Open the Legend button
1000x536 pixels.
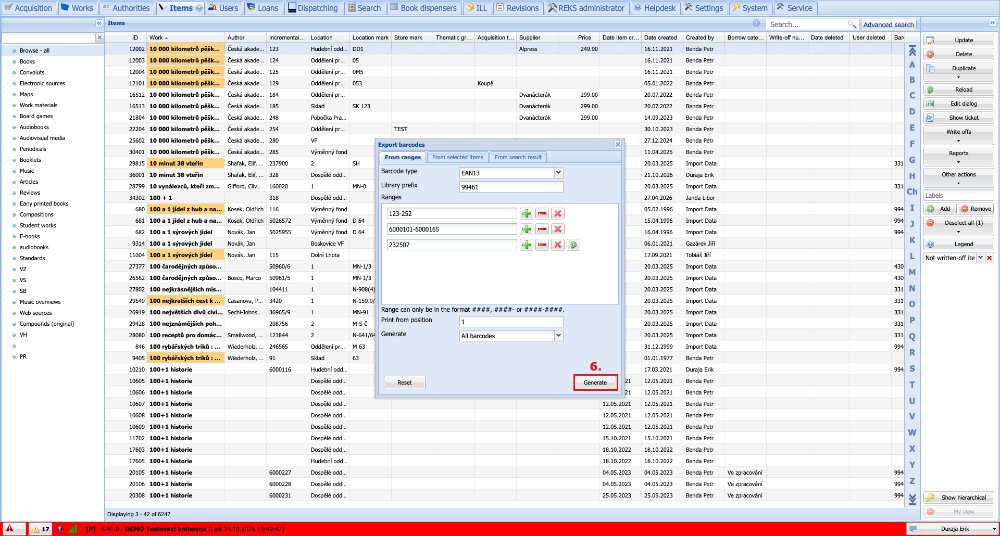tap(958, 244)
